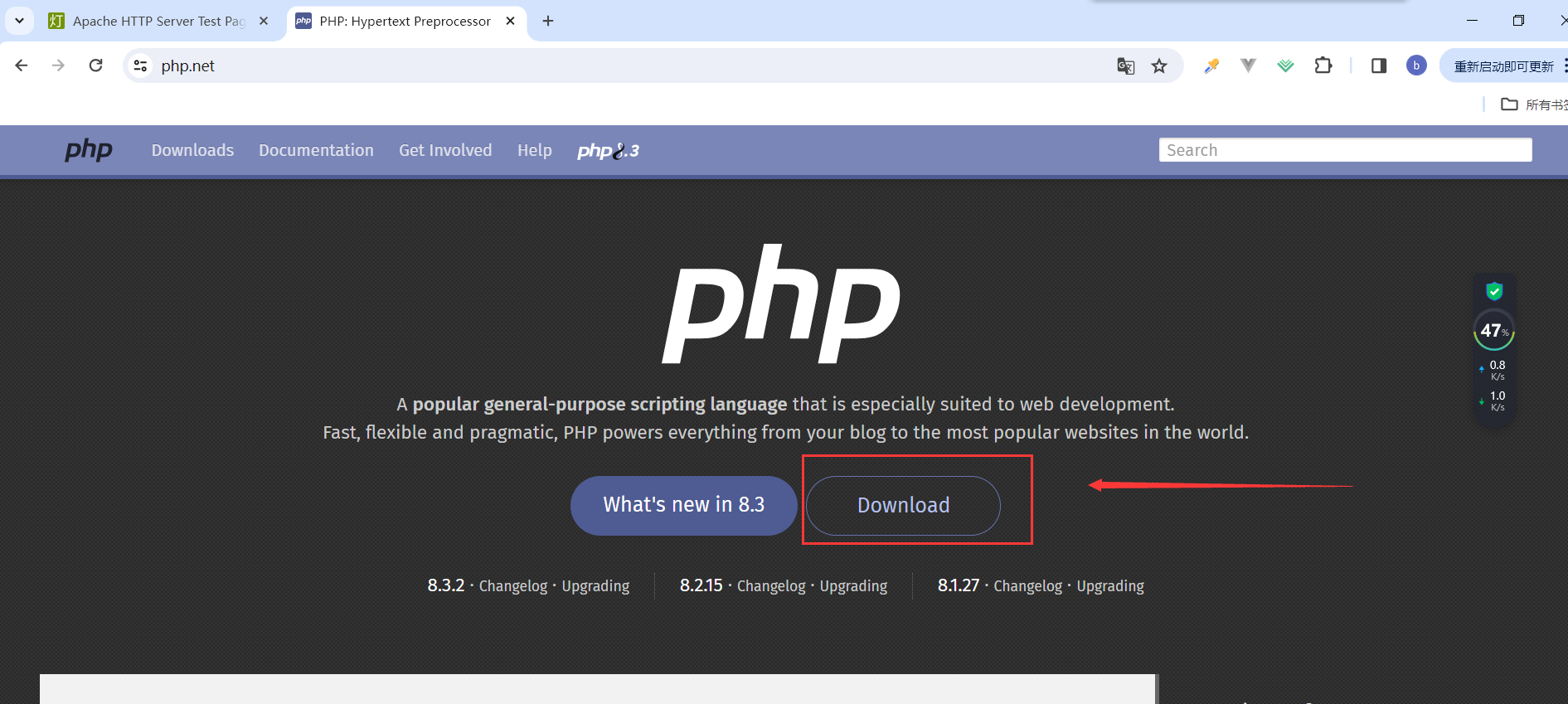
Task: Go back to previous page
Action: pos(22,66)
